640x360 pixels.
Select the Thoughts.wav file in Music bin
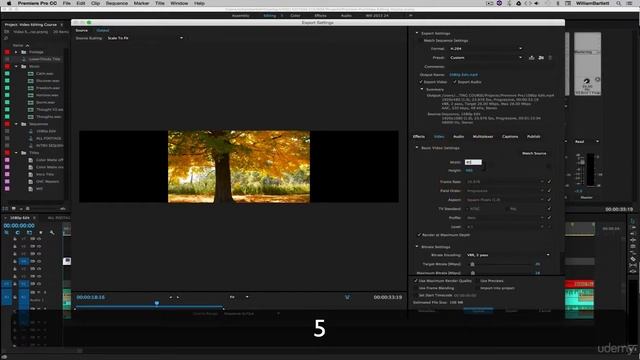click(48, 117)
